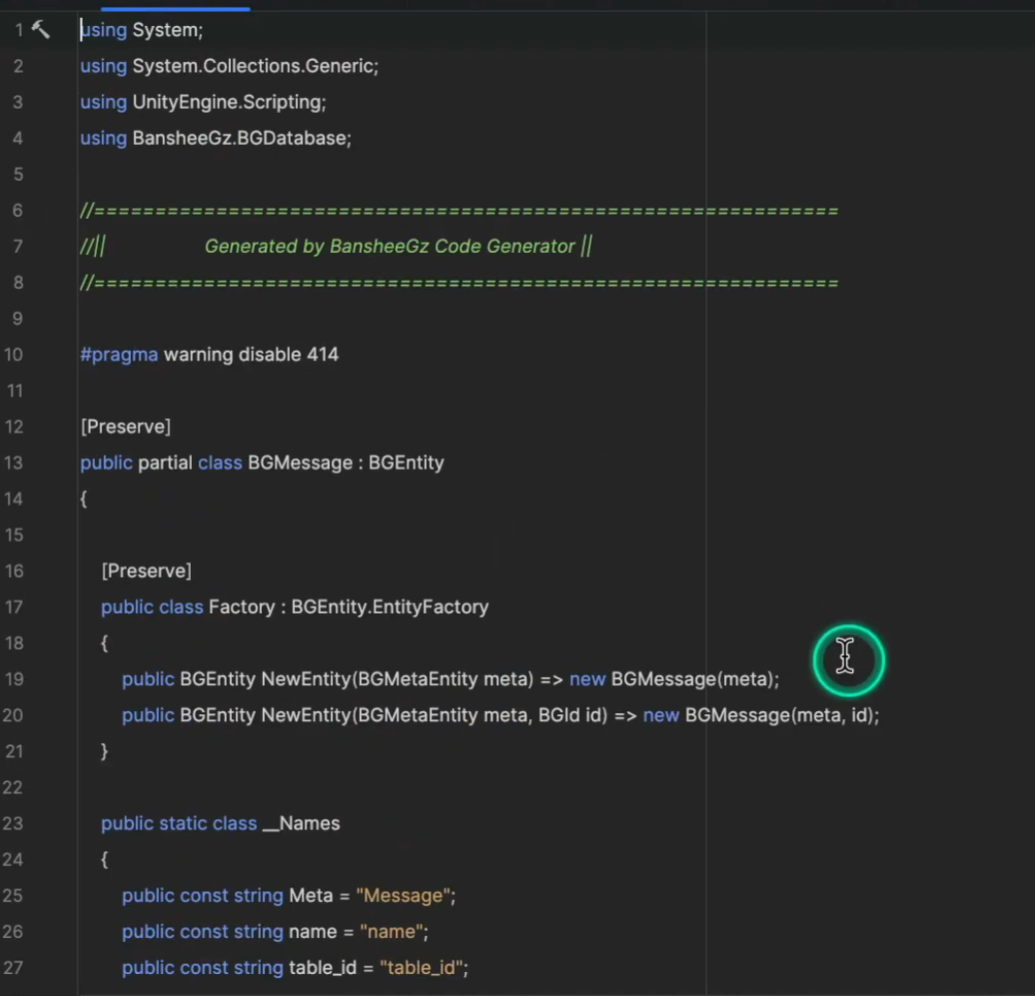Click 'UnityEngine.Scripting' on line 3

(226, 102)
